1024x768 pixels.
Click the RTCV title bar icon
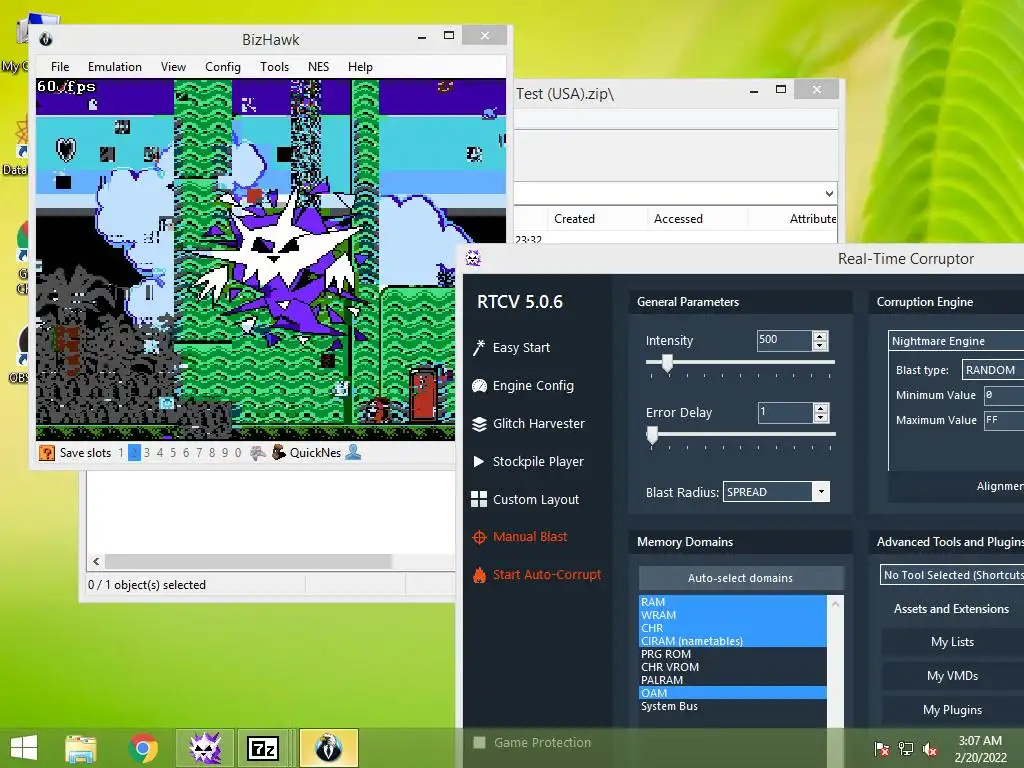pyautogui.click(x=473, y=258)
